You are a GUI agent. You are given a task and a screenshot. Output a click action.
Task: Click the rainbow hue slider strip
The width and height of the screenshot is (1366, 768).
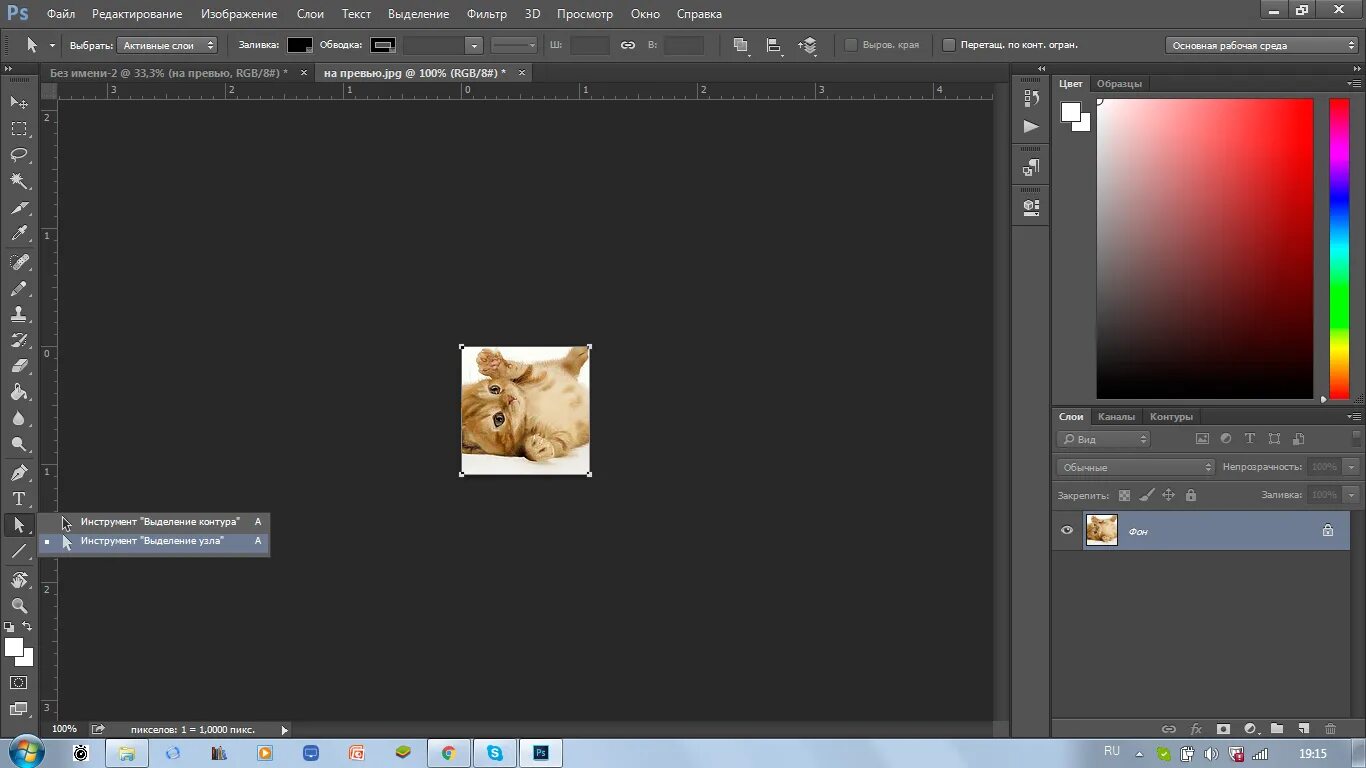pos(1339,249)
